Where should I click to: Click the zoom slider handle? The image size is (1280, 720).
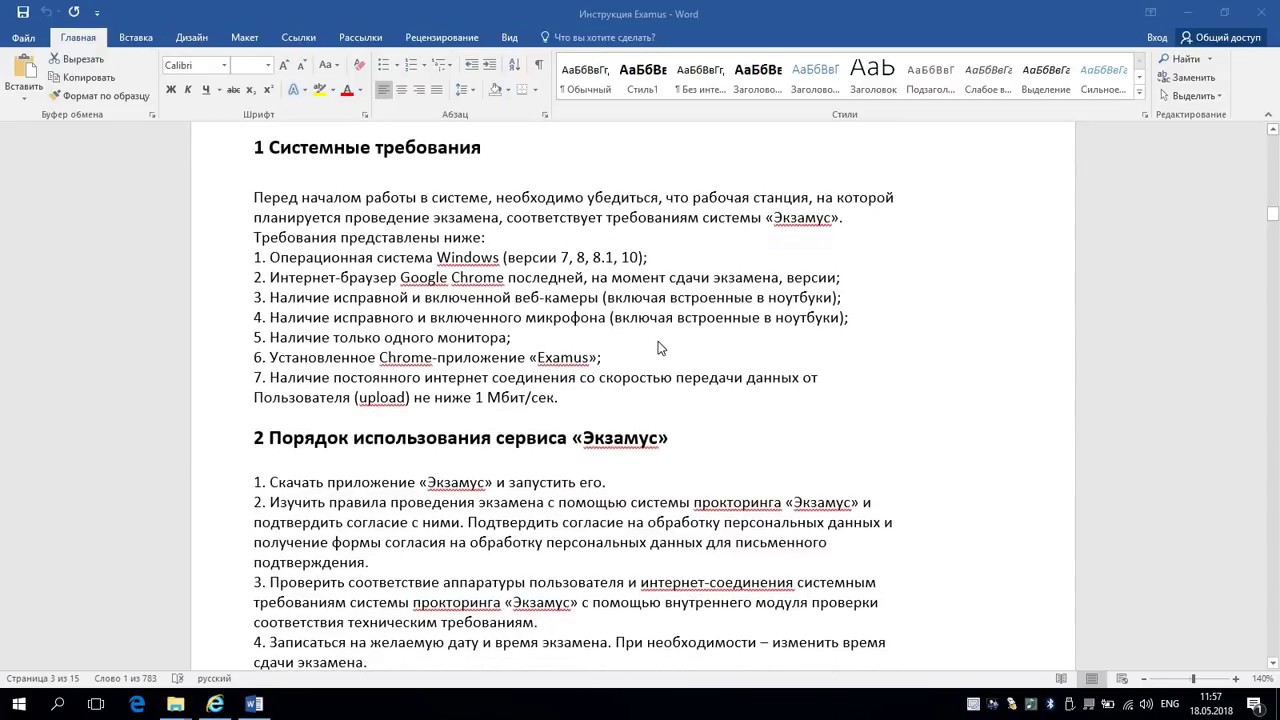coord(1193,679)
